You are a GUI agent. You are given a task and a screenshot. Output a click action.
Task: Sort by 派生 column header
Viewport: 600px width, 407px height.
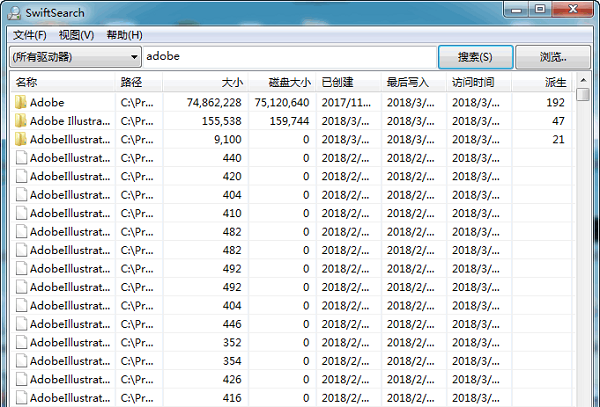(x=541, y=82)
